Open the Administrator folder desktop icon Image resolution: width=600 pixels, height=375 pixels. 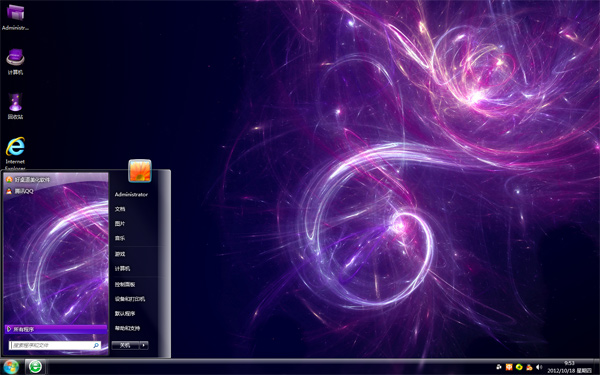click(x=15, y=16)
